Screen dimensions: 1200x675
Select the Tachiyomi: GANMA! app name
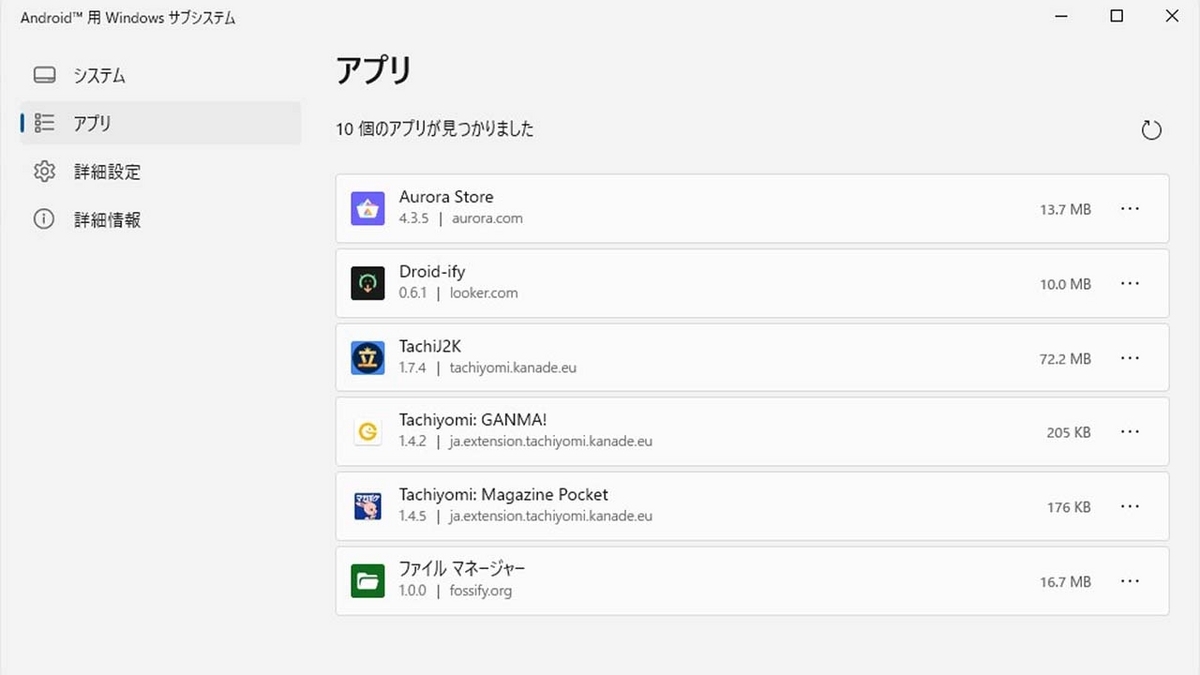(472, 420)
